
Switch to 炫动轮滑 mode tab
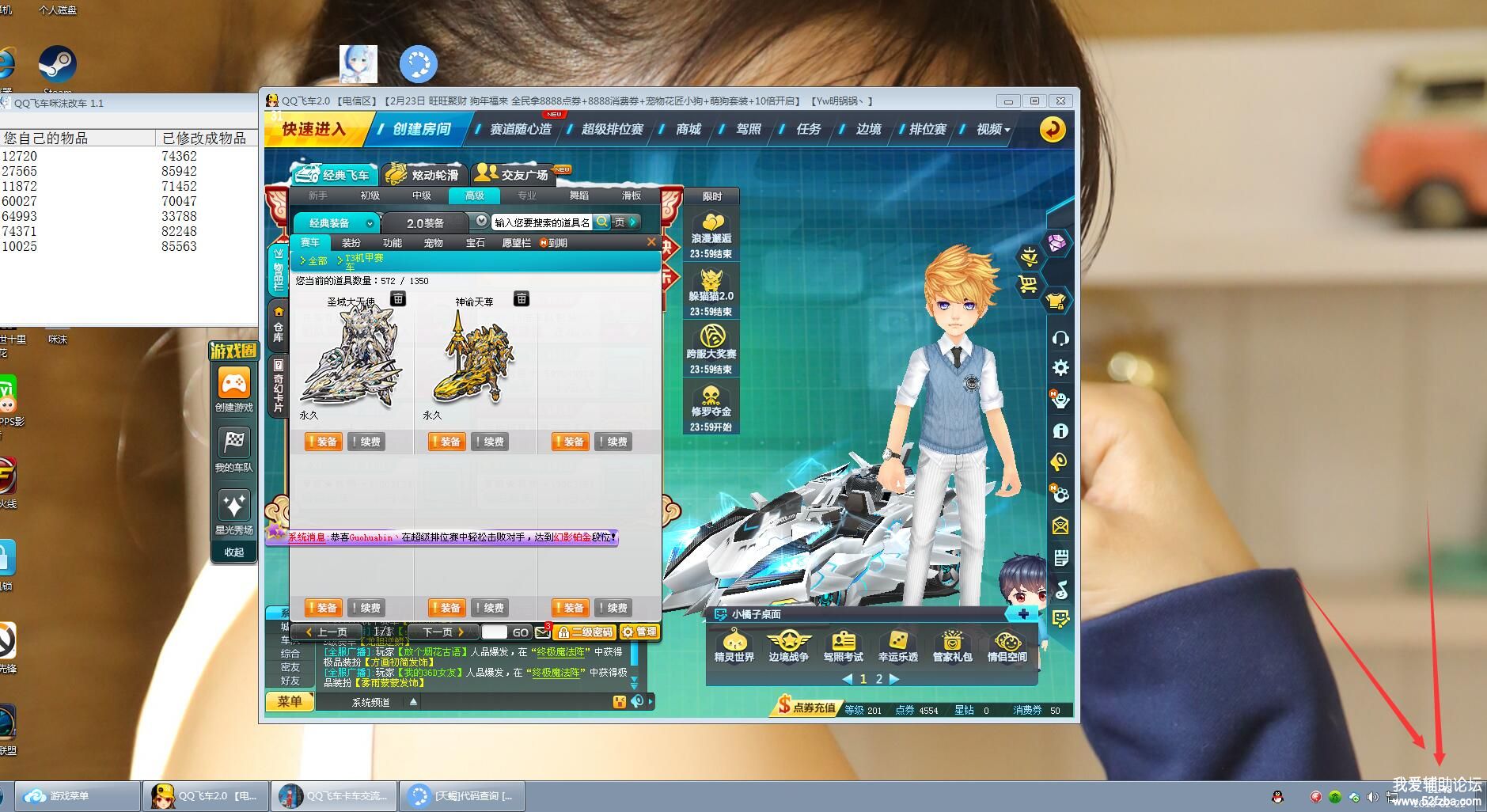(x=423, y=174)
